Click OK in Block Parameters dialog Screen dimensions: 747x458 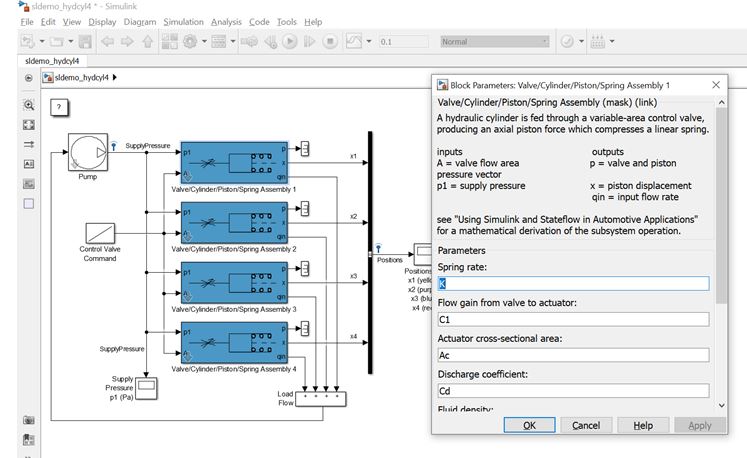tap(529, 425)
